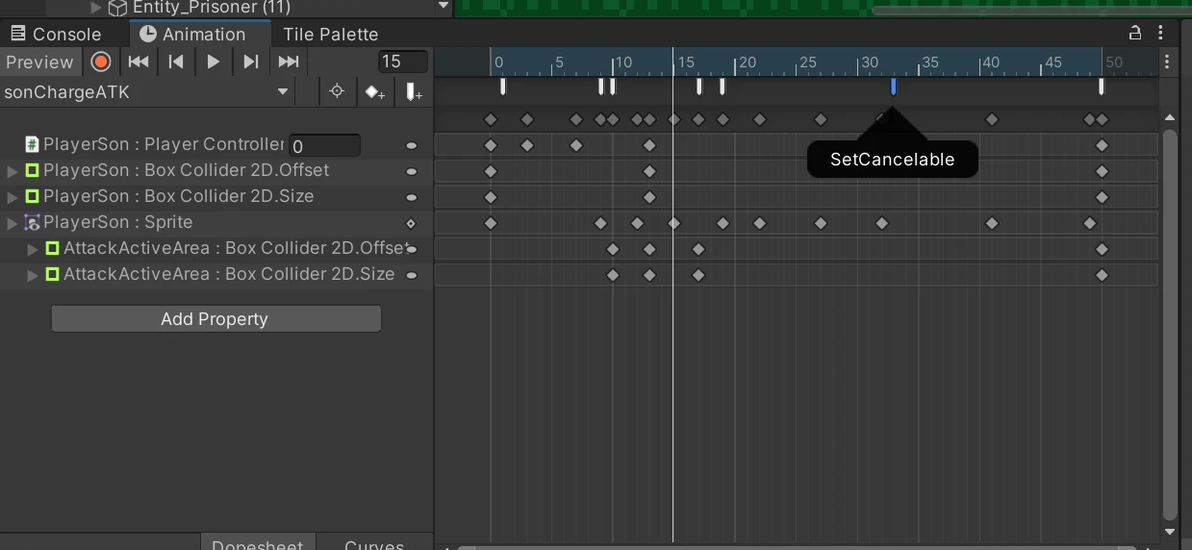Select the highlighted SetCancelable event marker
The height and width of the screenshot is (550, 1192).
[893, 87]
